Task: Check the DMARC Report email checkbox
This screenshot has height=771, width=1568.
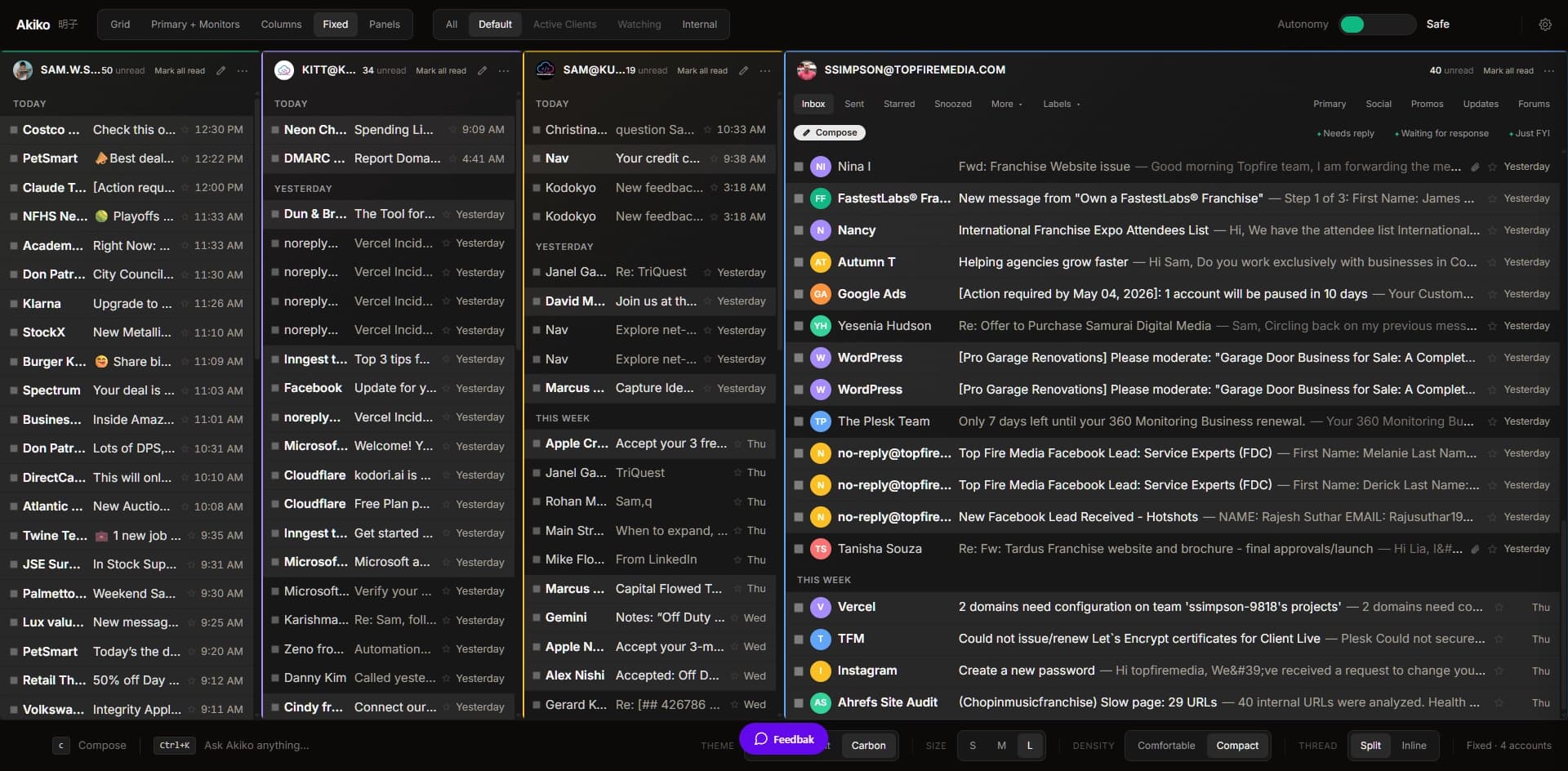Action: [x=275, y=158]
